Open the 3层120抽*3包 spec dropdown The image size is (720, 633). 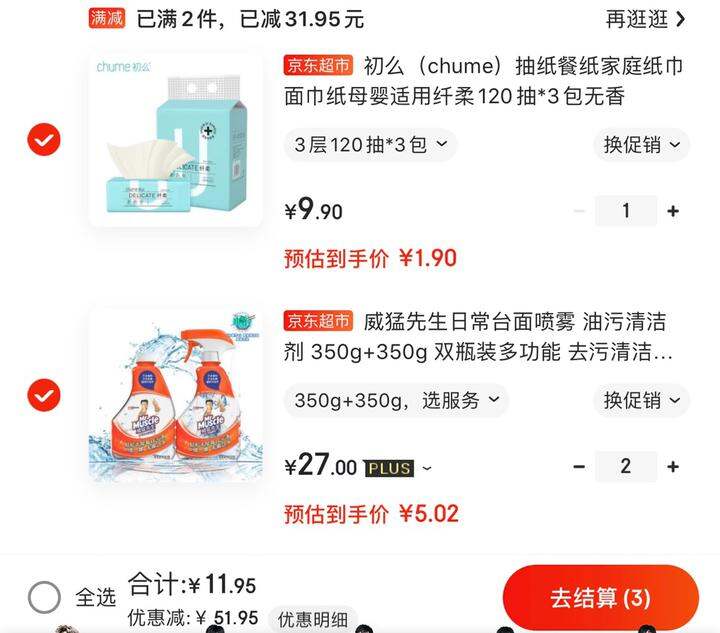point(371,145)
